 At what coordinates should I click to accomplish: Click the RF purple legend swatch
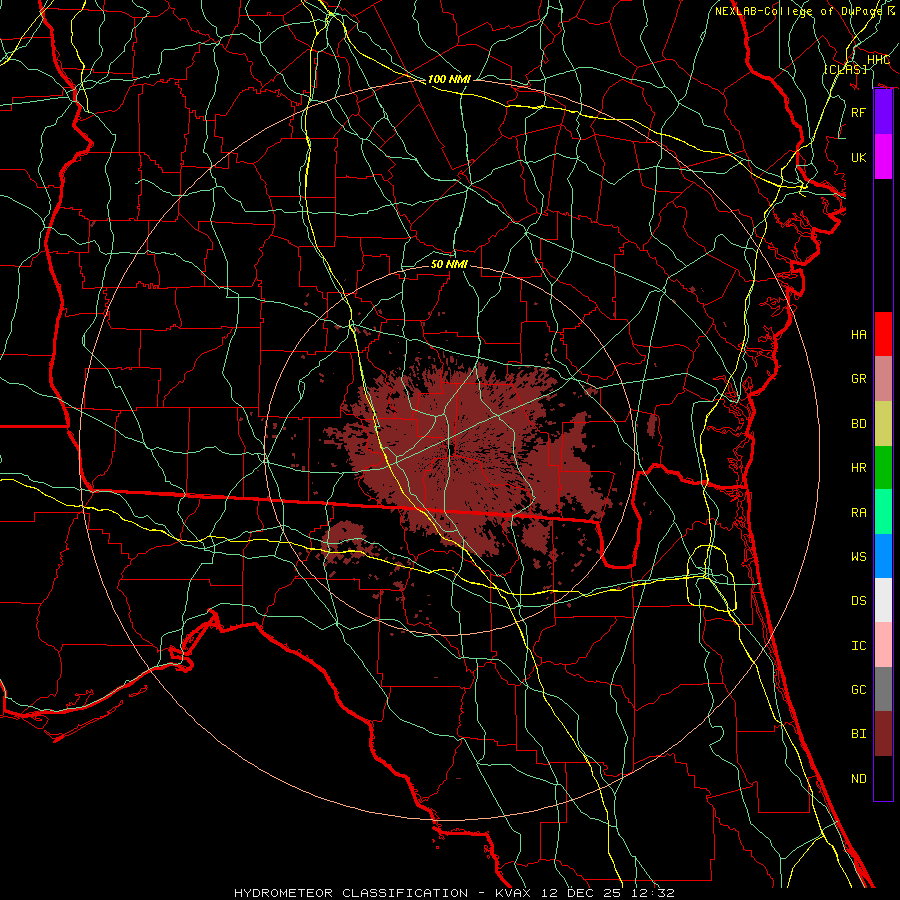click(x=883, y=112)
